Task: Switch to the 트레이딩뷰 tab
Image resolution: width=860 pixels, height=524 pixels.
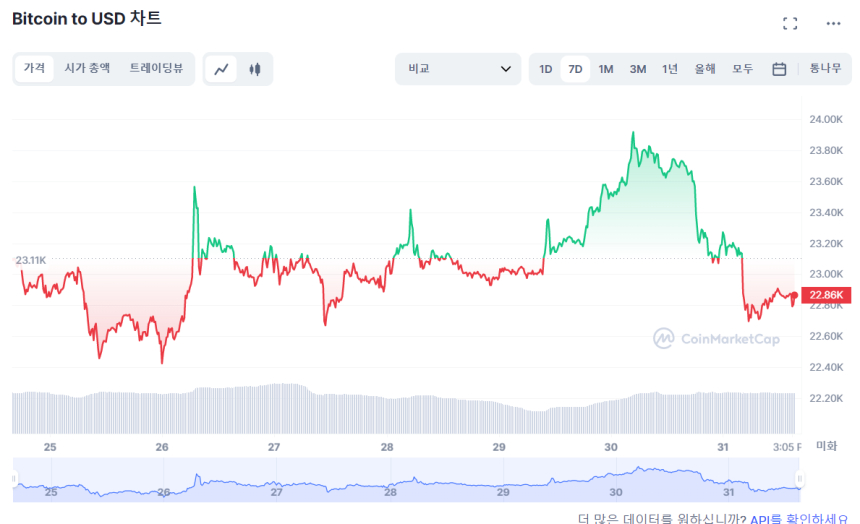Action: [x=156, y=68]
